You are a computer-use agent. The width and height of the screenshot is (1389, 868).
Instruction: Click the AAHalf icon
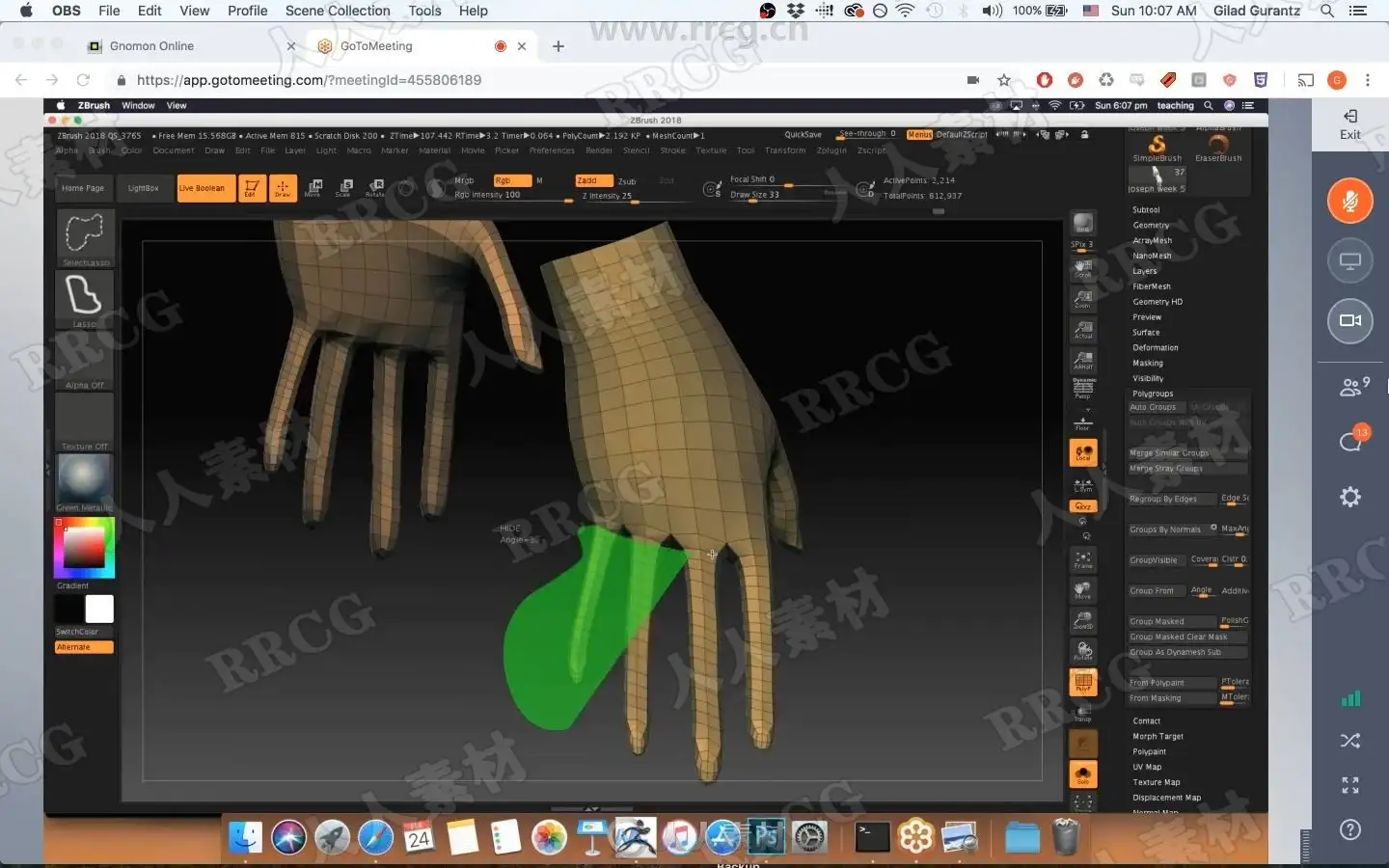1083,361
